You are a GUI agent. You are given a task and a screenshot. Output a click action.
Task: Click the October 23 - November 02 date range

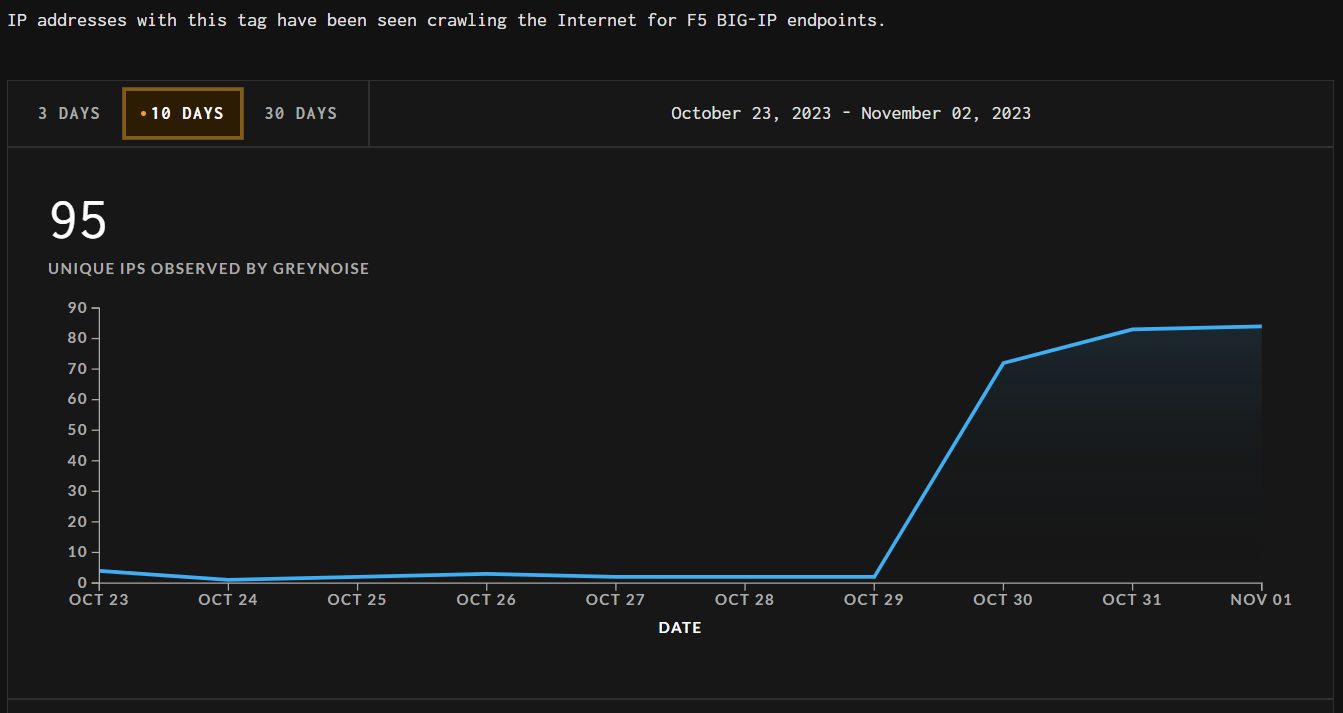coord(850,114)
